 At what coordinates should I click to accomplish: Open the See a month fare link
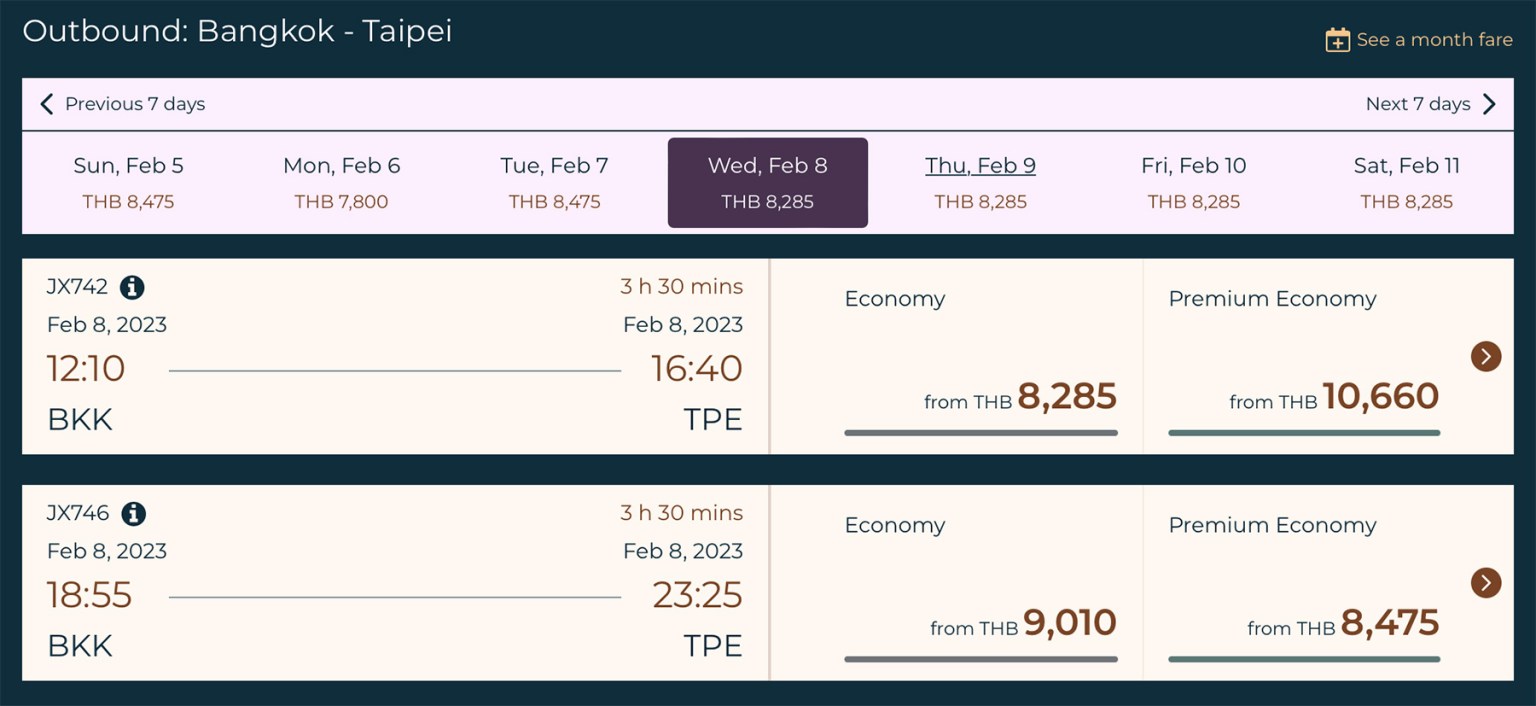(x=1433, y=40)
